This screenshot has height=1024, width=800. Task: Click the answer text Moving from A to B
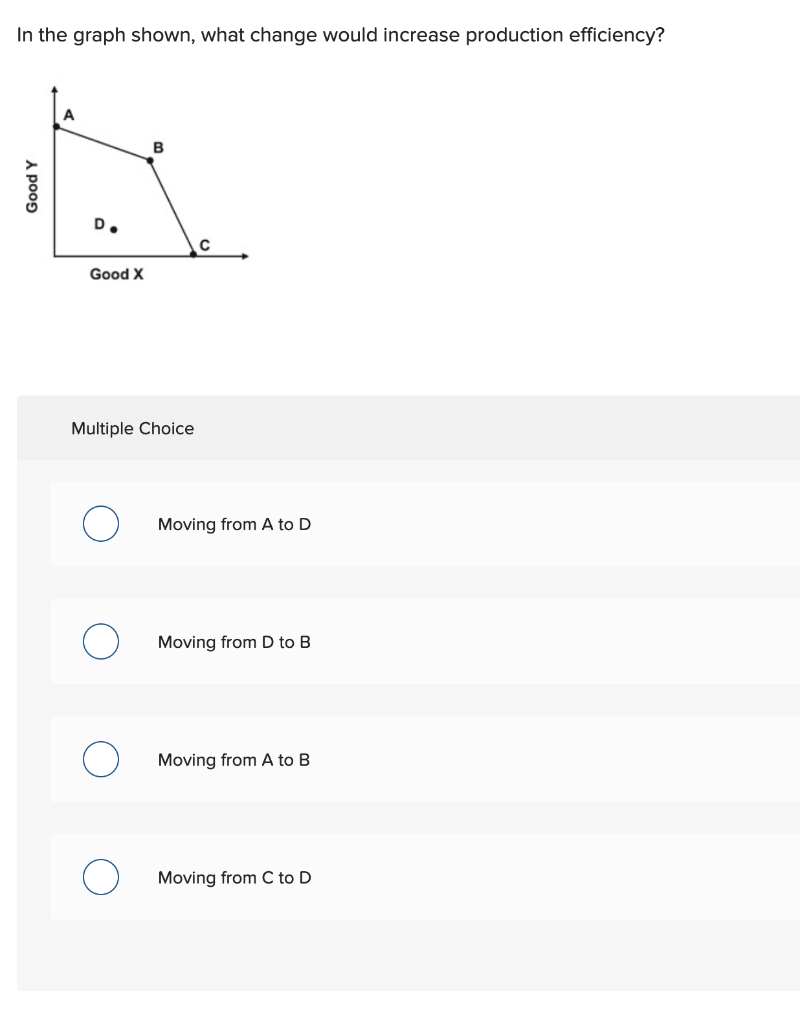point(233,760)
